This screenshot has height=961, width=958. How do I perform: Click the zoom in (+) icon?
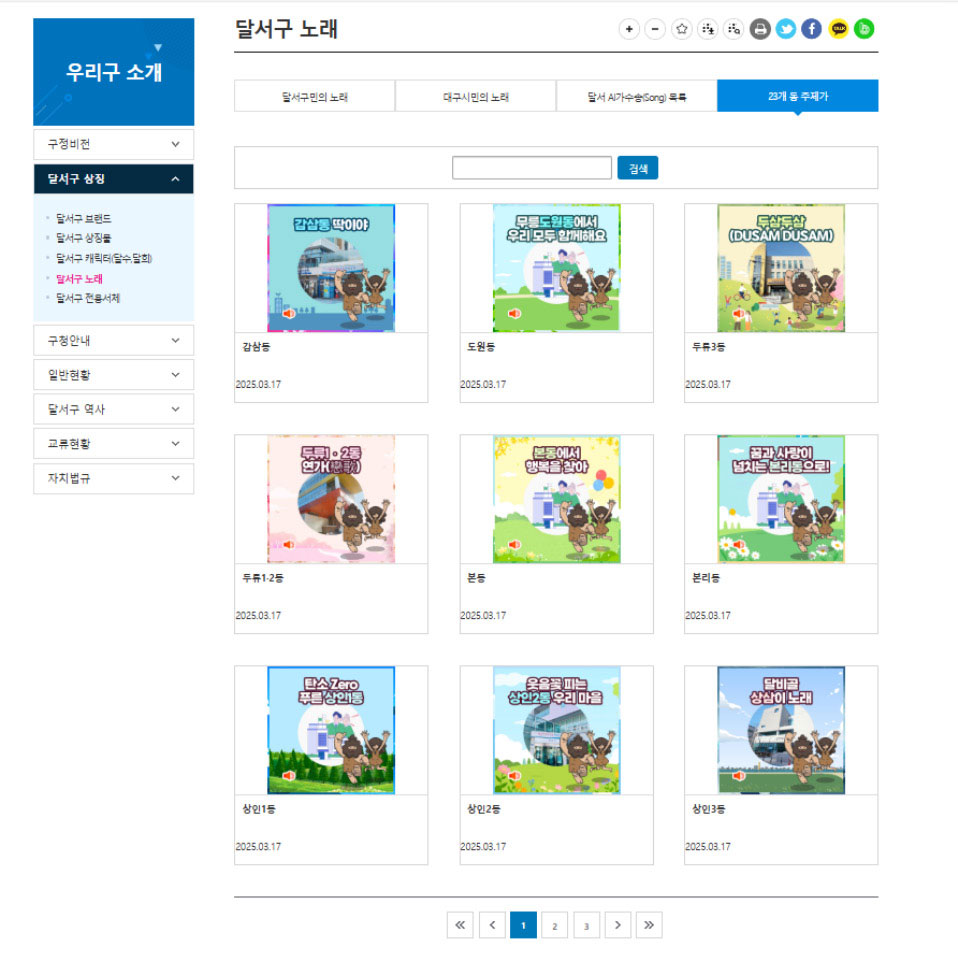coord(629,29)
